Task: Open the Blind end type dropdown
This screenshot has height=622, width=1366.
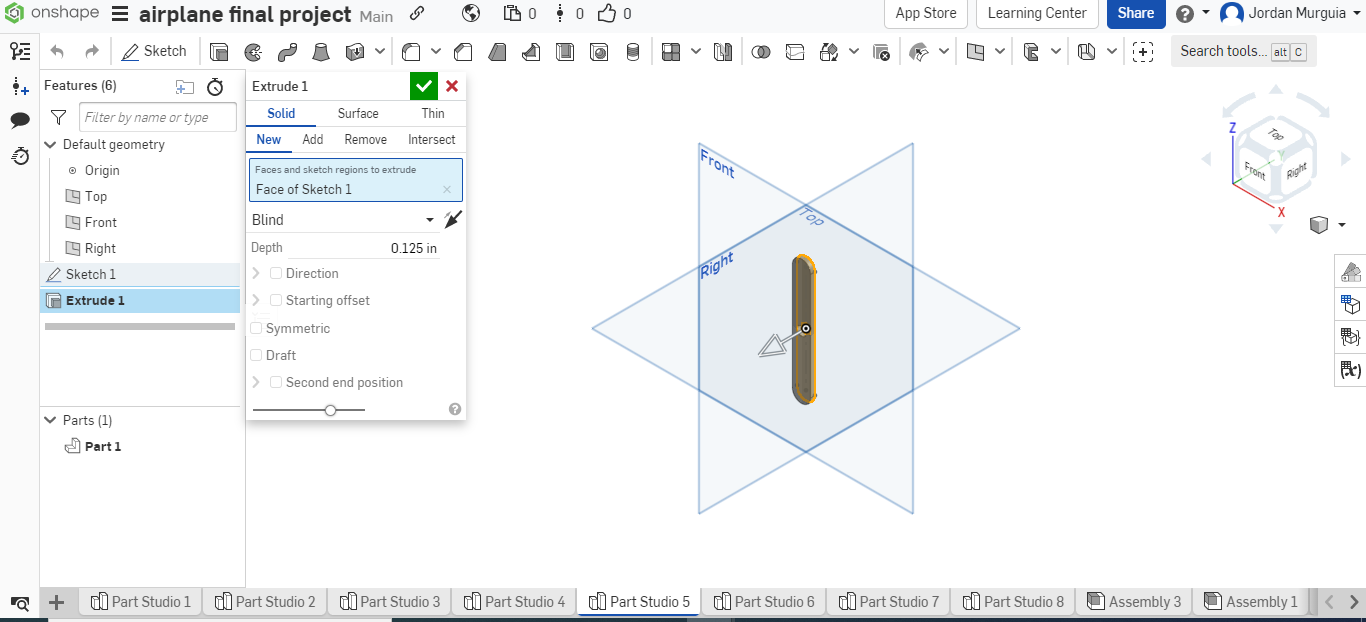Action: pyautogui.click(x=343, y=220)
